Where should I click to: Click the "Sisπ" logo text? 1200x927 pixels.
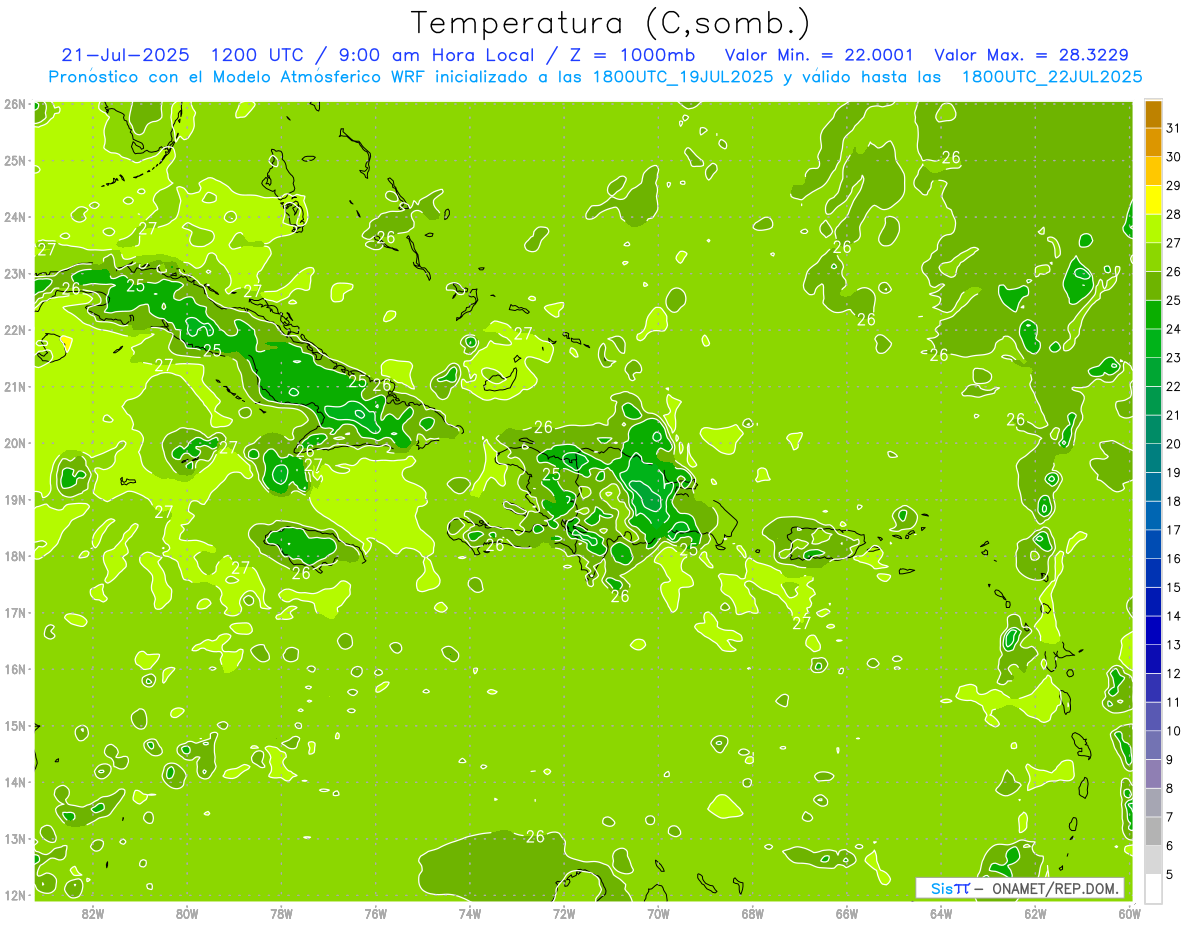tap(949, 888)
